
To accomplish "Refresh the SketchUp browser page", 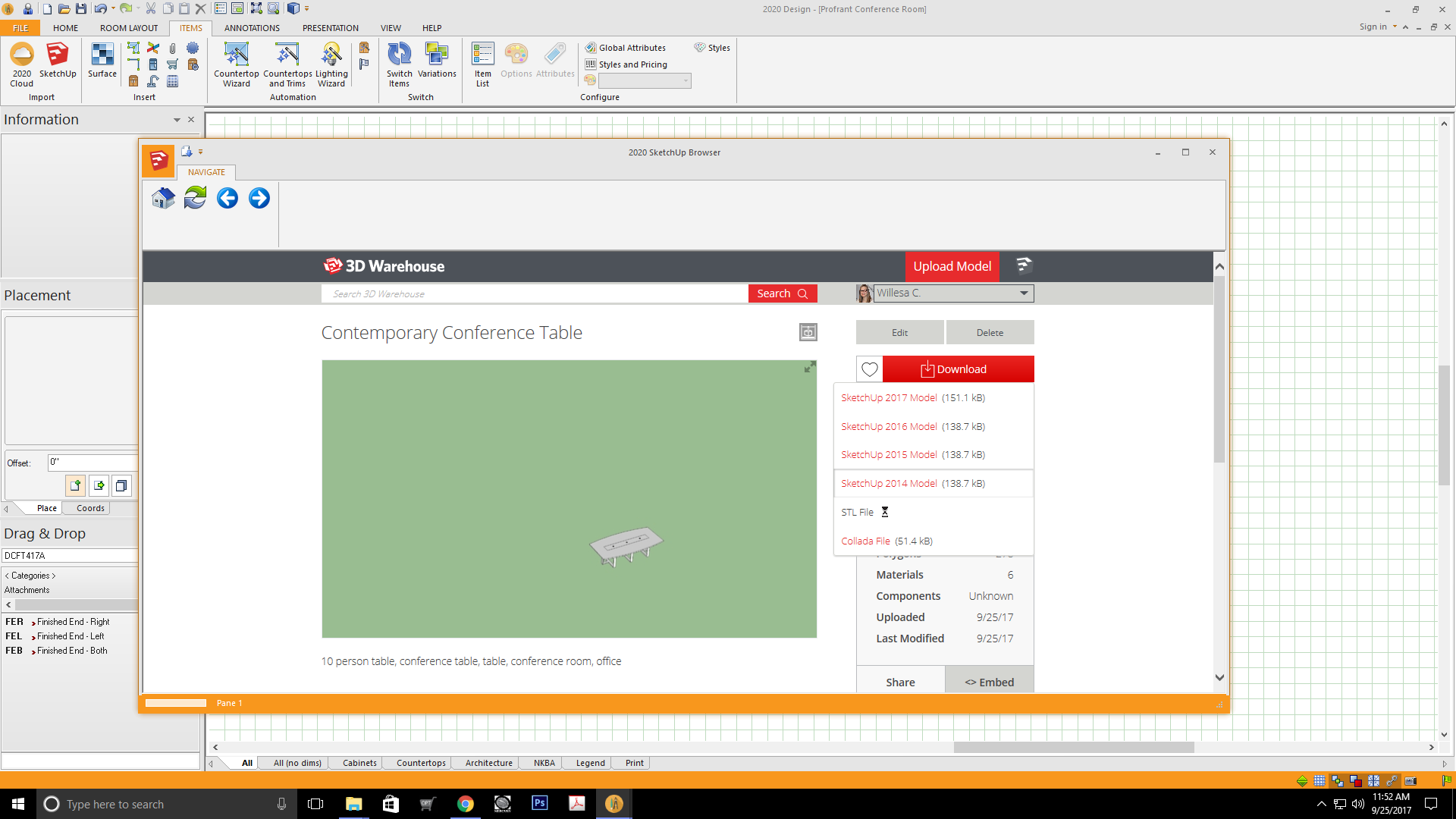I will [195, 199].
